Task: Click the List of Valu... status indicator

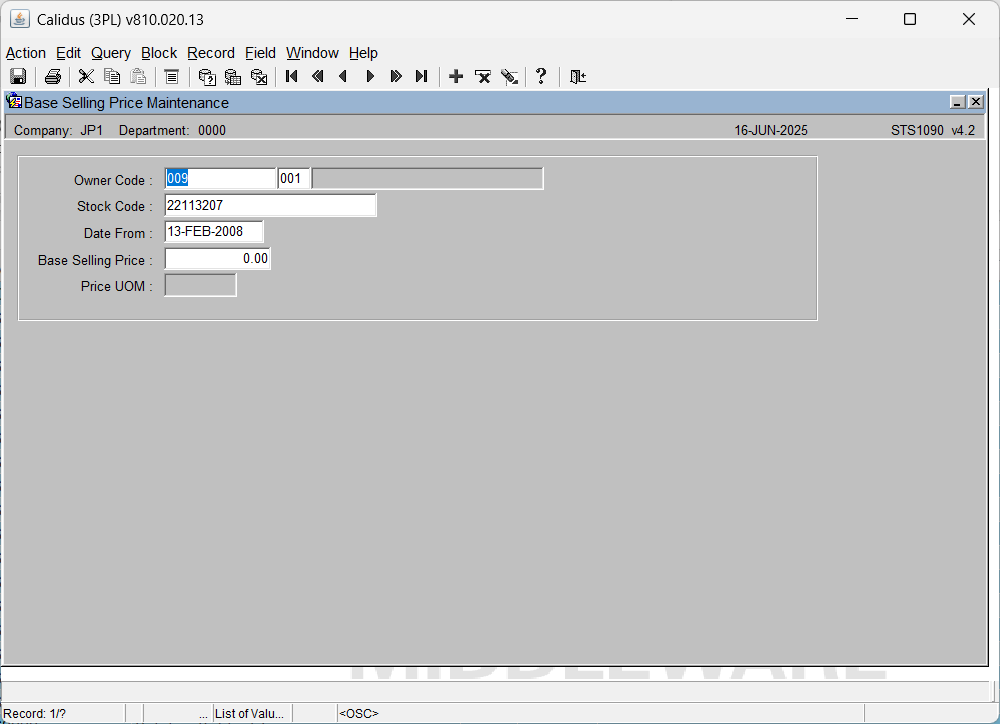Action: click(249, 713)
